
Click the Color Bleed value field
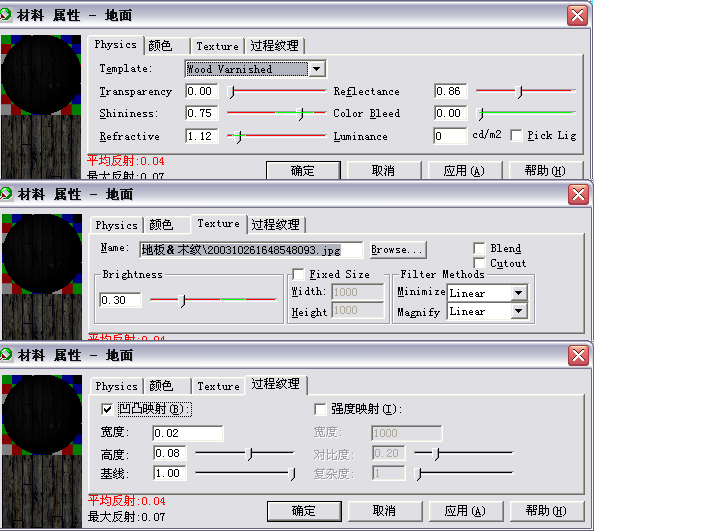point(450,113)
